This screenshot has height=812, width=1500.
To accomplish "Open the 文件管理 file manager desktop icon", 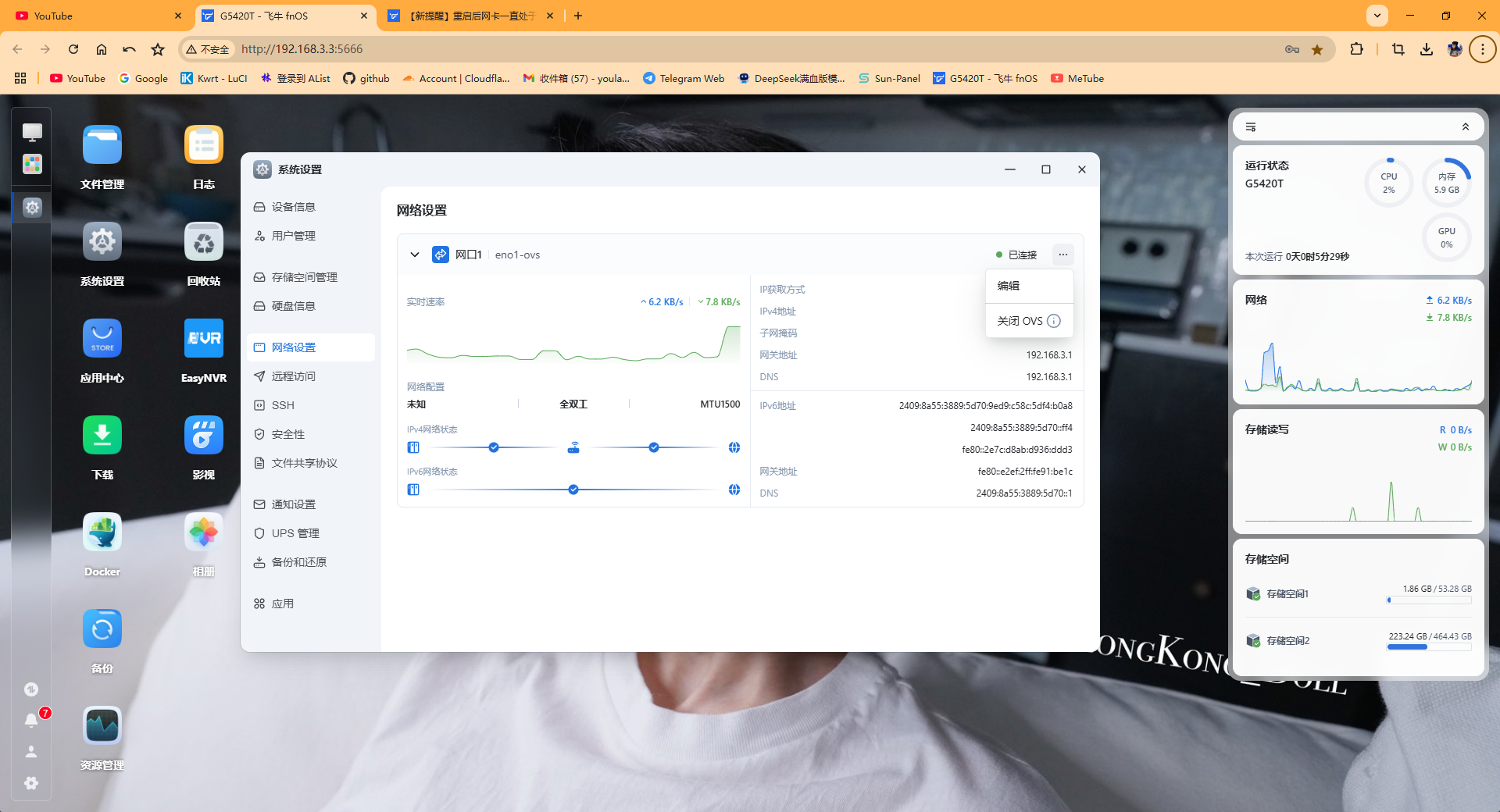I will coord(102,145).
